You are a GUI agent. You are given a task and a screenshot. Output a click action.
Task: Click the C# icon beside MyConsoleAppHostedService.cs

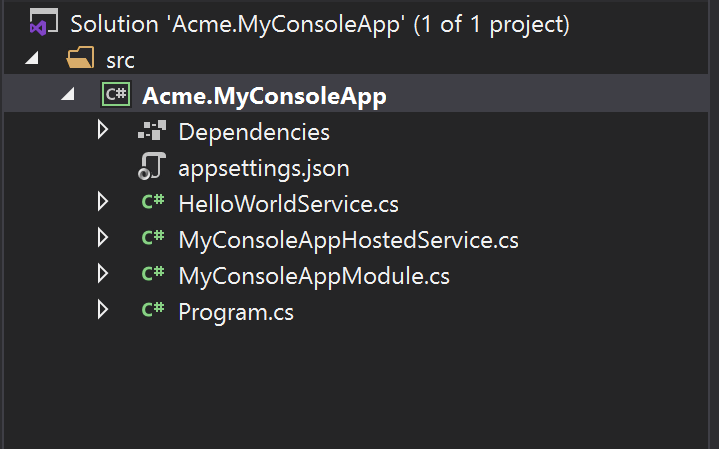[153, 237]
